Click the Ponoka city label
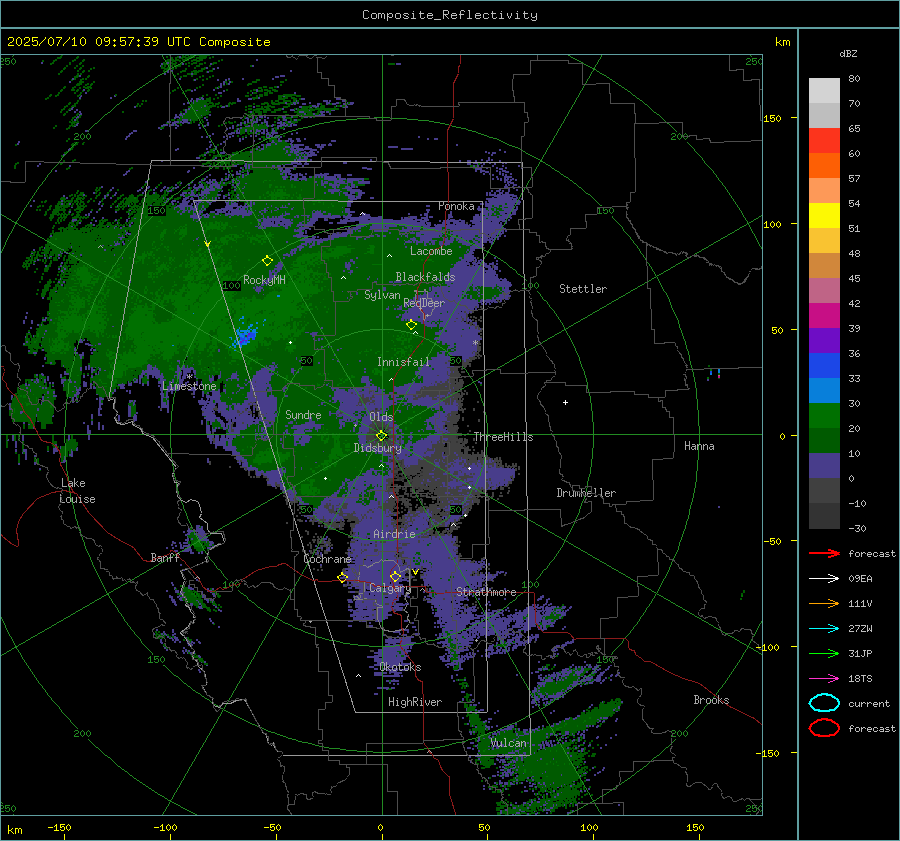900x841 pixels. 456,206
